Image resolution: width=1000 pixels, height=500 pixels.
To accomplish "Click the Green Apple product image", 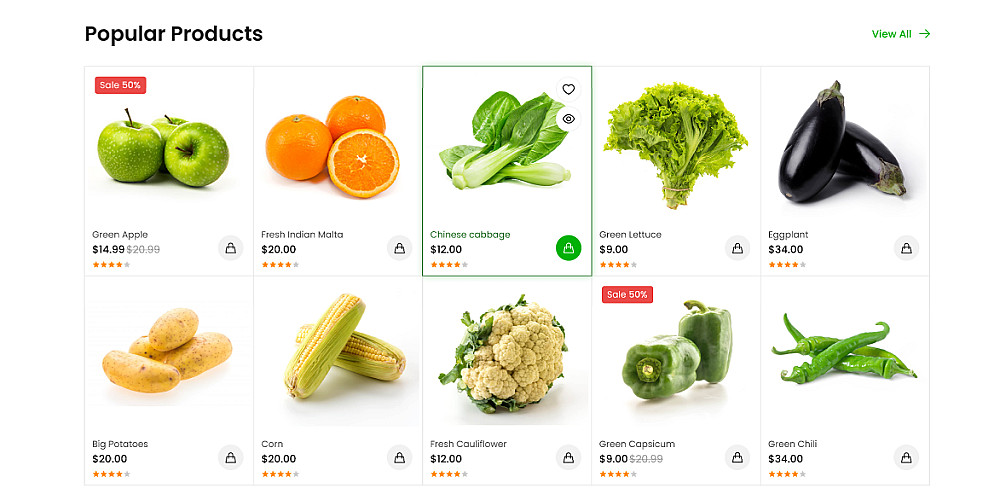I will [163, 148].
